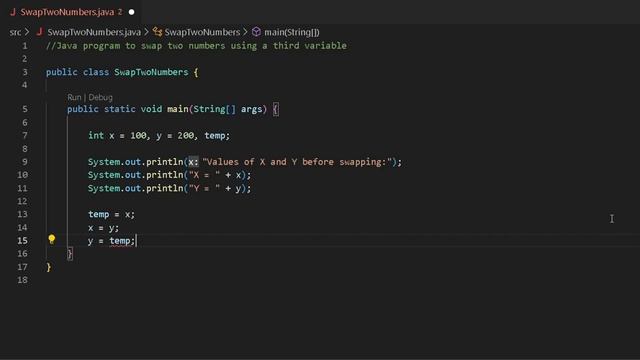Screen dimensions: 640x360
Task: Select the main(String[]) method breadcrumb
Action: coord(291,32)
